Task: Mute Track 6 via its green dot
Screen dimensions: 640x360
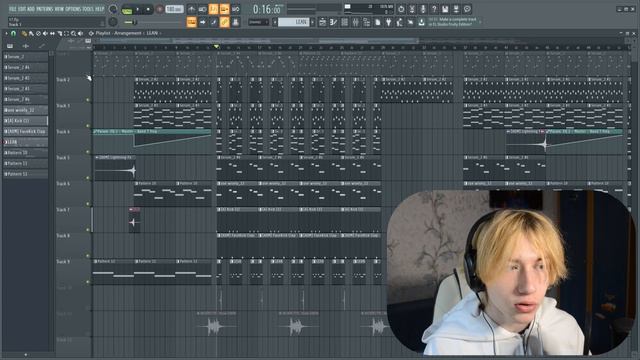Action: [x=88, y=204]
